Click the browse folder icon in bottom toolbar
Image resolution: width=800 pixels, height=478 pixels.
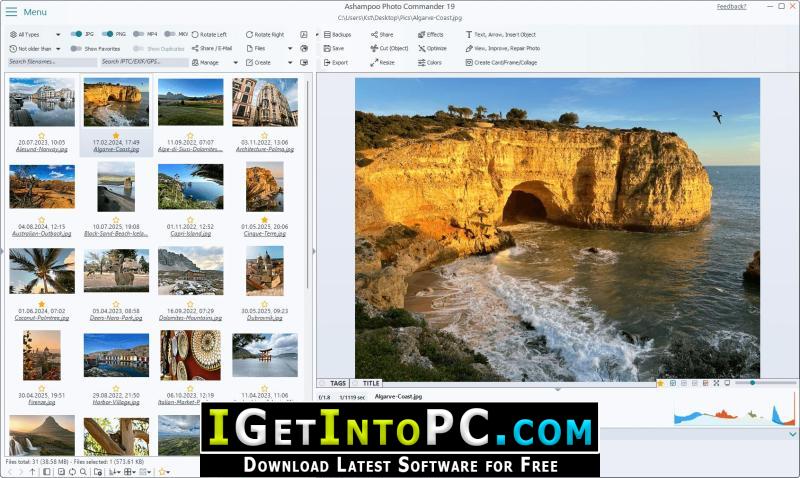98,472
